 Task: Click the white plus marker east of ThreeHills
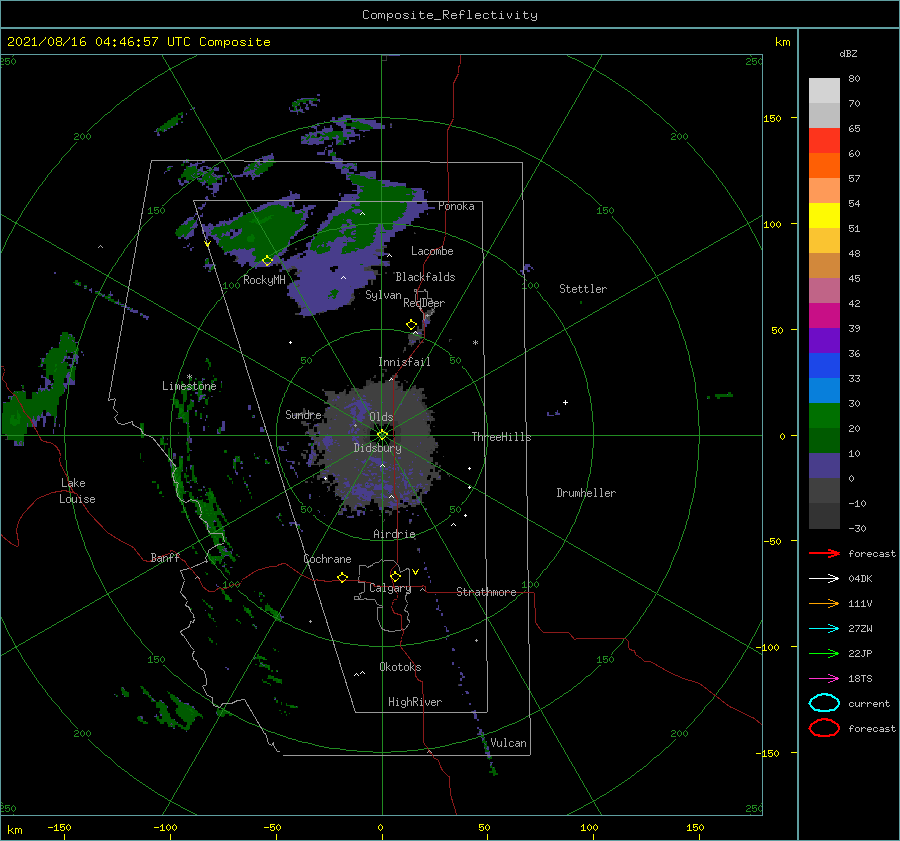coord(565,402)
